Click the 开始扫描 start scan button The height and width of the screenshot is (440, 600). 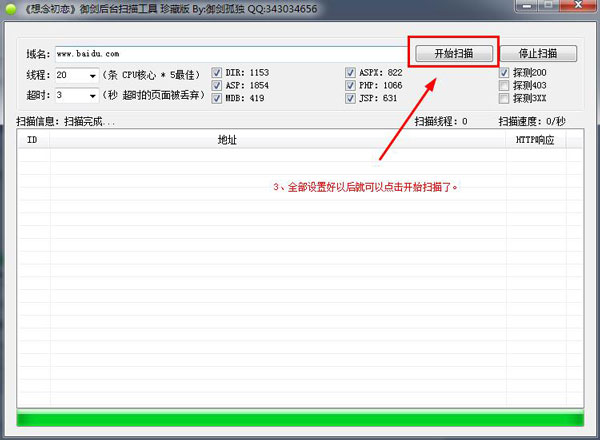coord(454,53)
